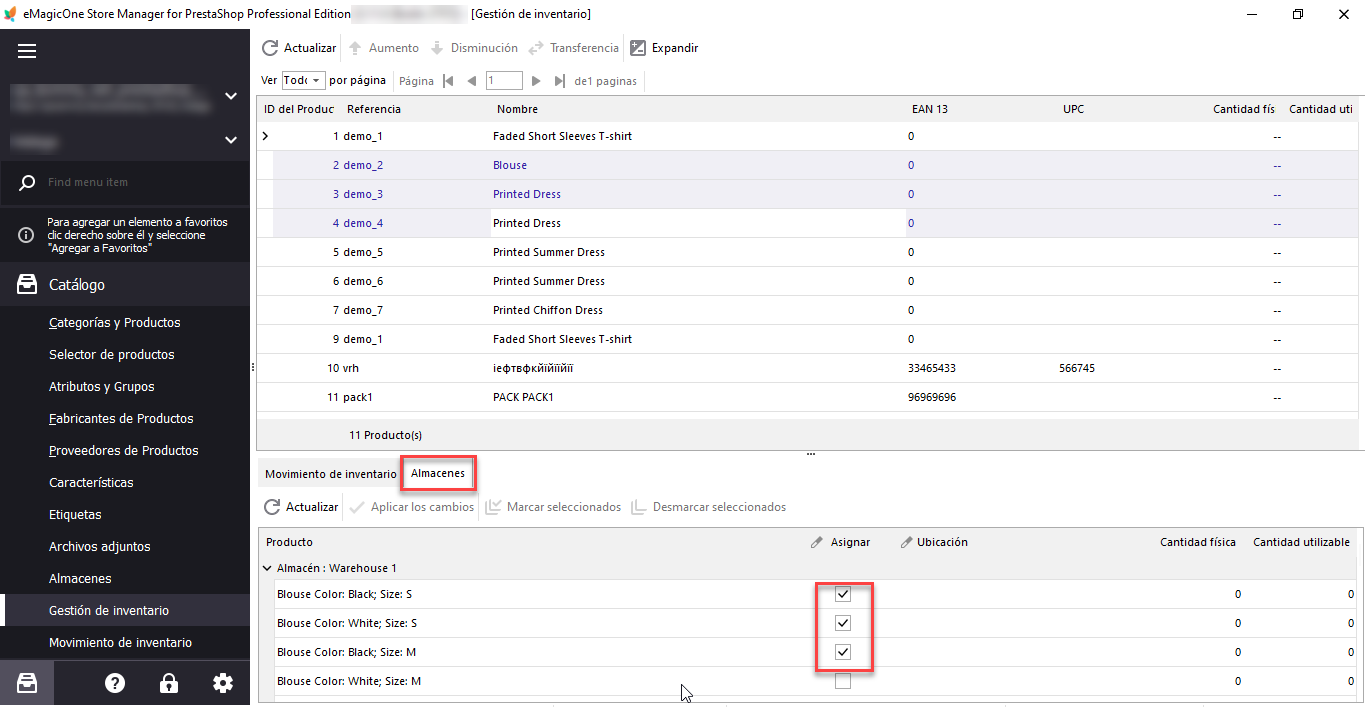Uncheck Asignar for Blouse Black Size S
The width and height of the screenshot is (1365, 707).
(x=843, y=594)
